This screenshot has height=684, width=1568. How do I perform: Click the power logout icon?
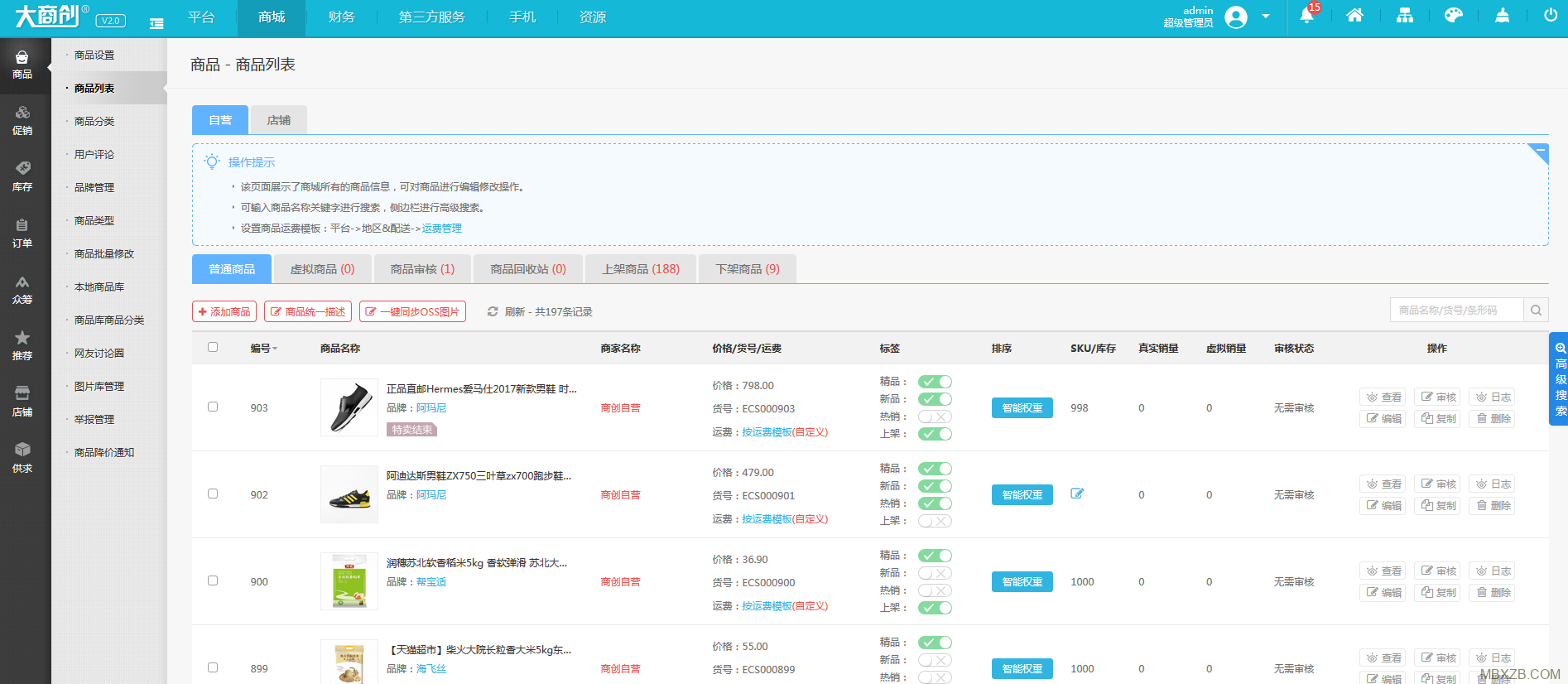[x=1551, y=16]
